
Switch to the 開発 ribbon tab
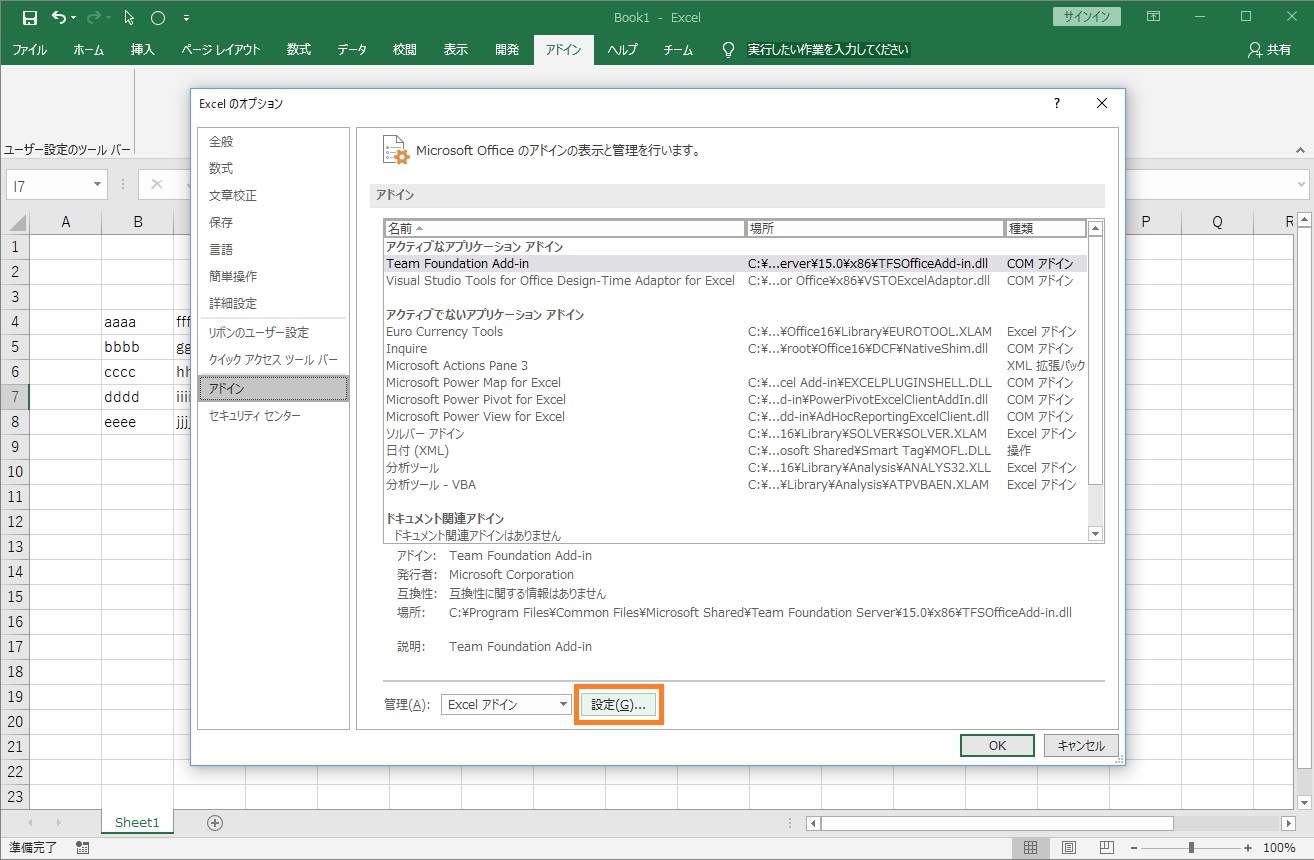[507, 50]
